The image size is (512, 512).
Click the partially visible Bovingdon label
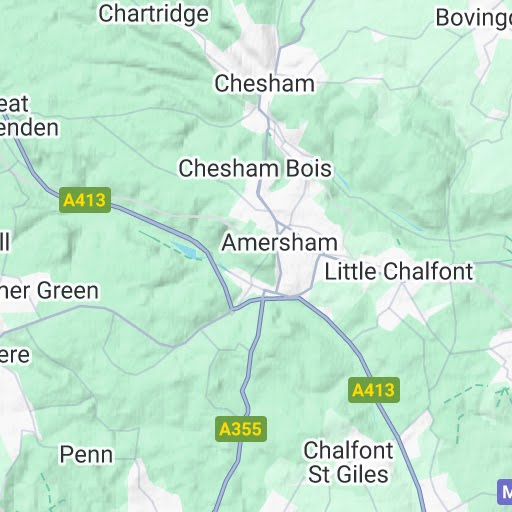tap(474, 18)
